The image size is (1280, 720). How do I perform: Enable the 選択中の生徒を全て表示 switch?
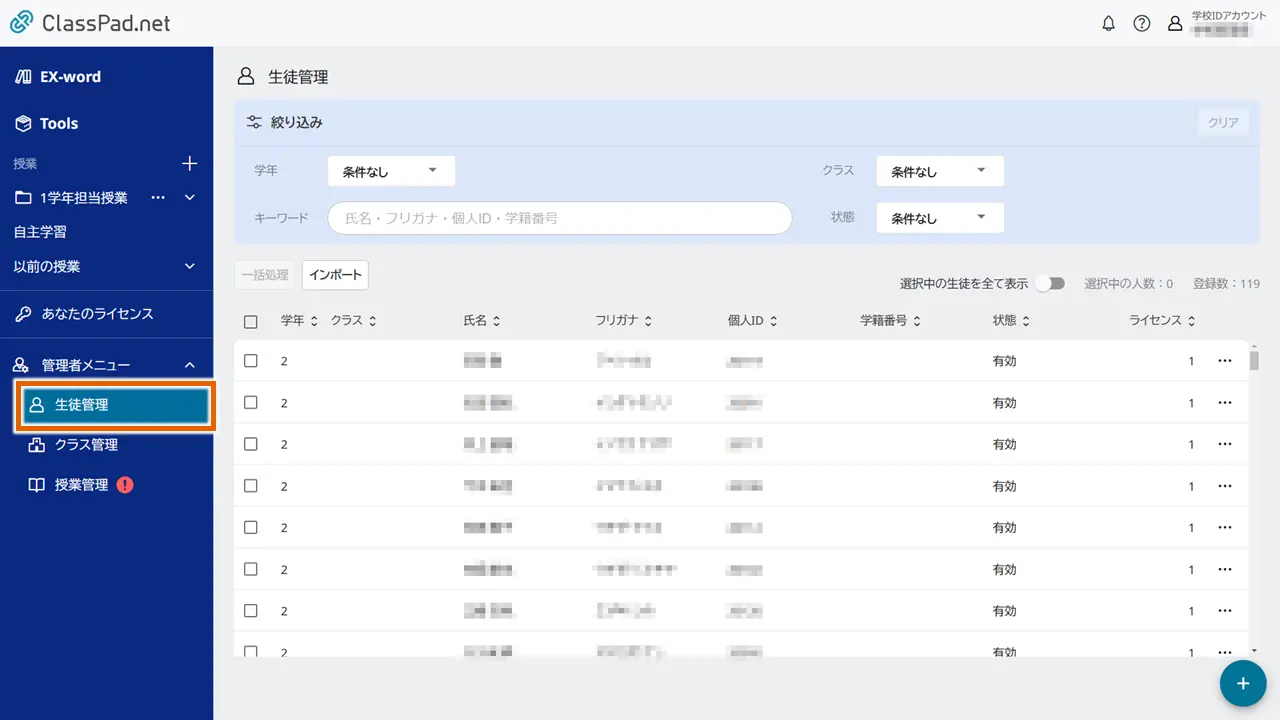tap(1049, 283)
